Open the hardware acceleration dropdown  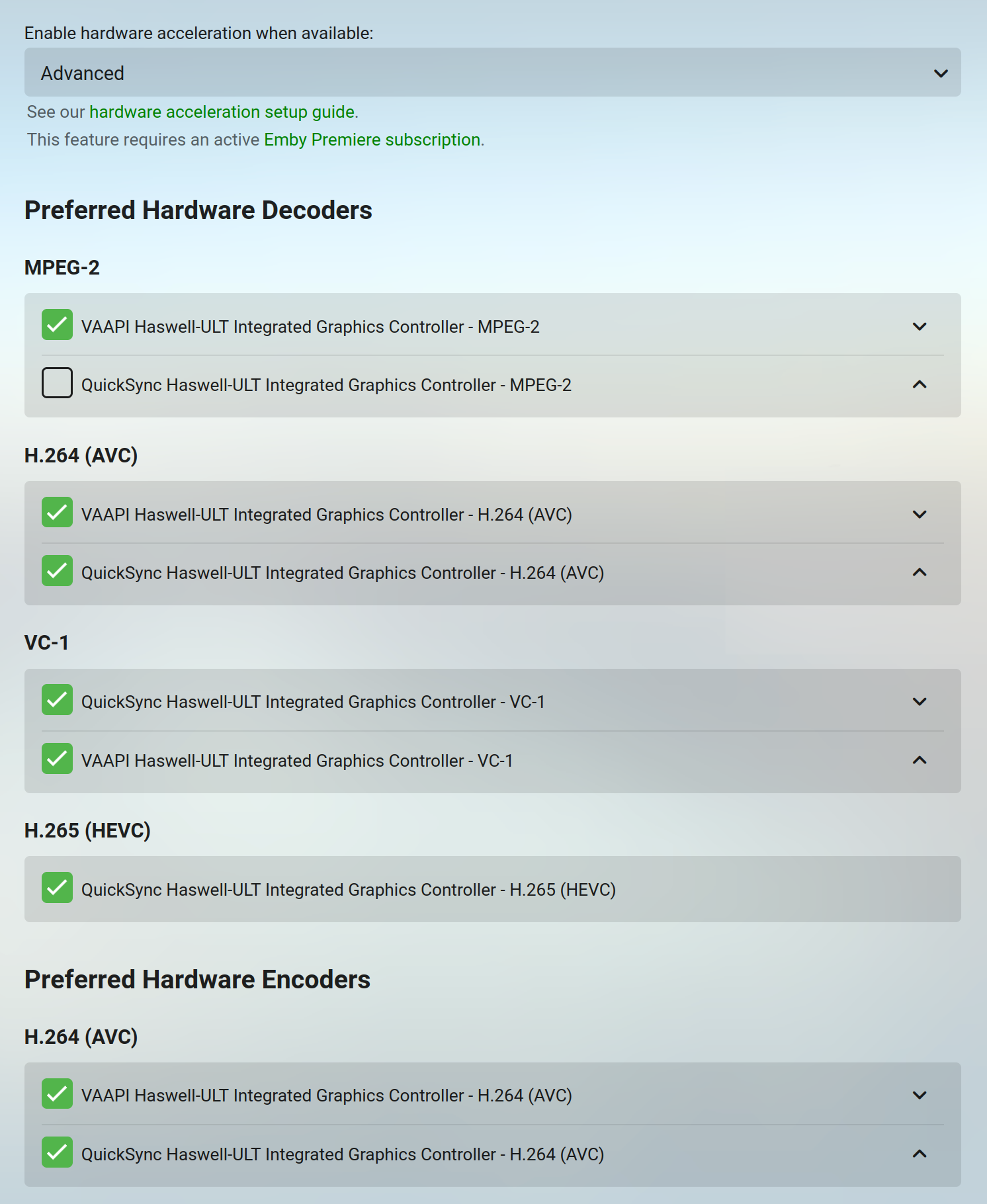[x=492, y=73]
